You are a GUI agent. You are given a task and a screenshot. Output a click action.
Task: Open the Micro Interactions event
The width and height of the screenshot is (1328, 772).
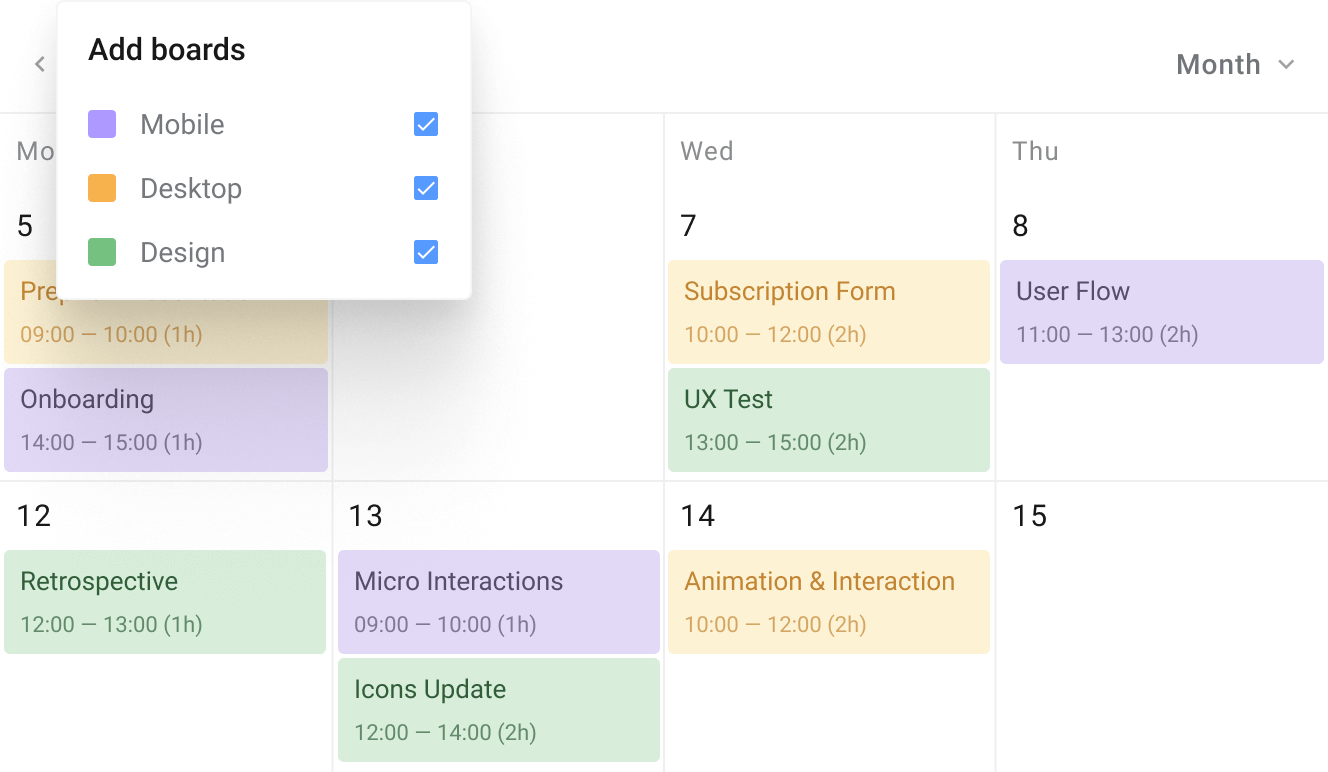pyautogui.click(x=499, y=602)
